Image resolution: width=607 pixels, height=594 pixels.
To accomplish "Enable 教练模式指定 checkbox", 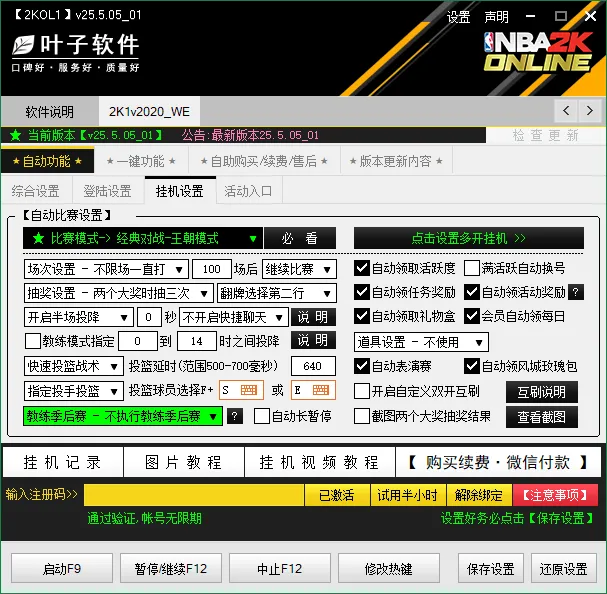I will (33, 341).
